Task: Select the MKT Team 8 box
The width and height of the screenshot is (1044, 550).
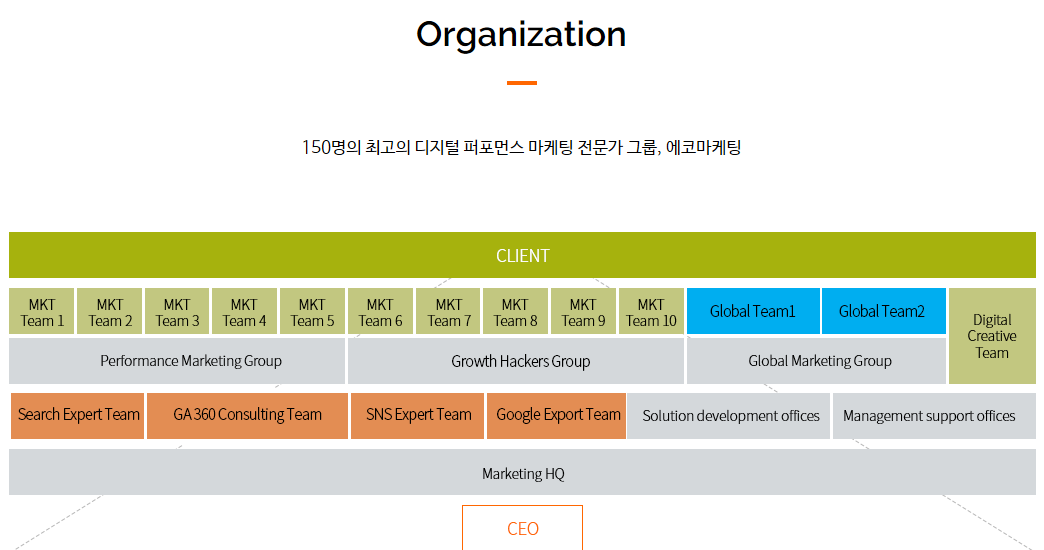Action: 515,311
